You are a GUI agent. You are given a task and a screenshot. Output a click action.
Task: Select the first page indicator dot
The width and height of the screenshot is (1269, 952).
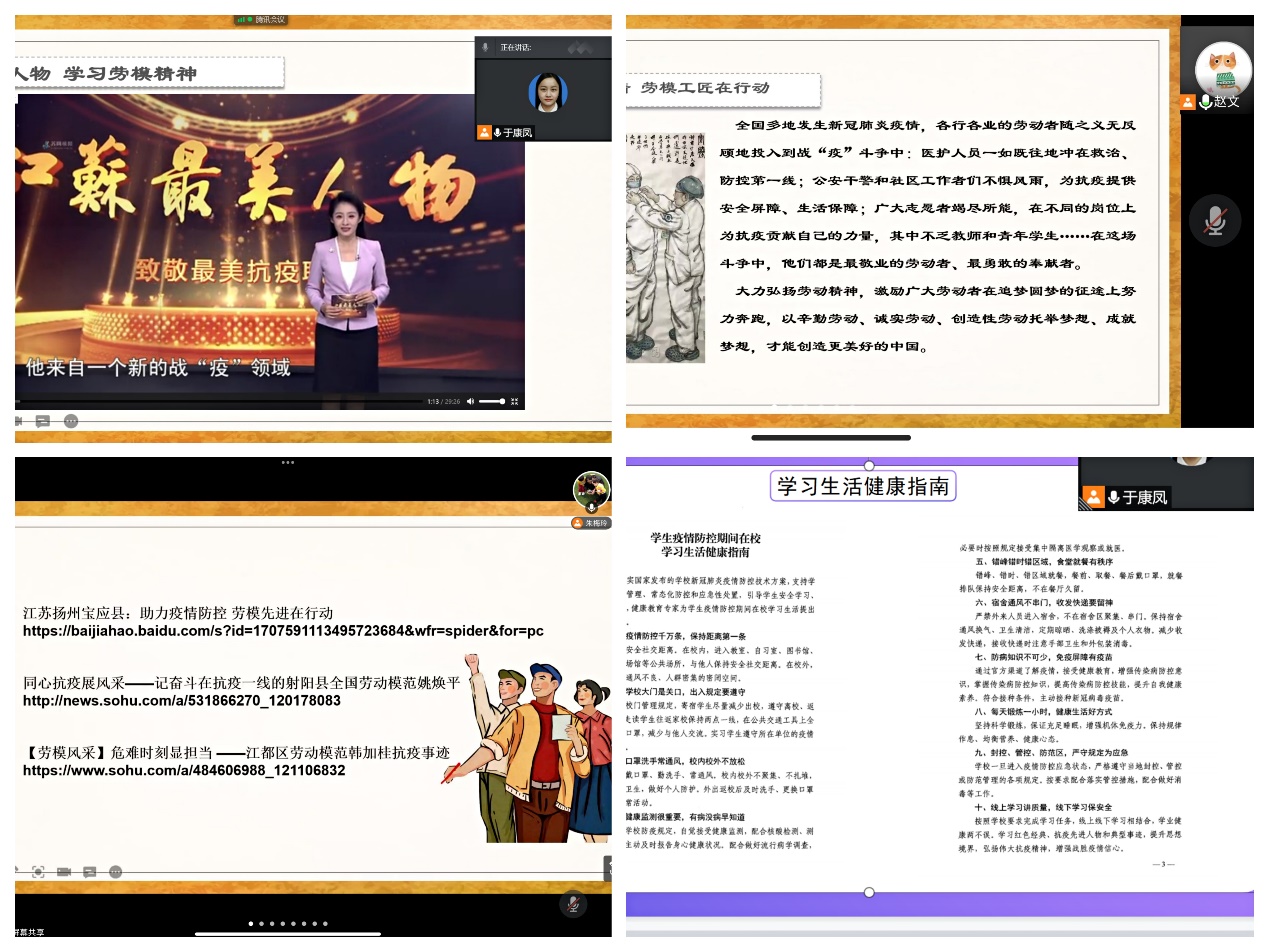(x=250, y=924)
